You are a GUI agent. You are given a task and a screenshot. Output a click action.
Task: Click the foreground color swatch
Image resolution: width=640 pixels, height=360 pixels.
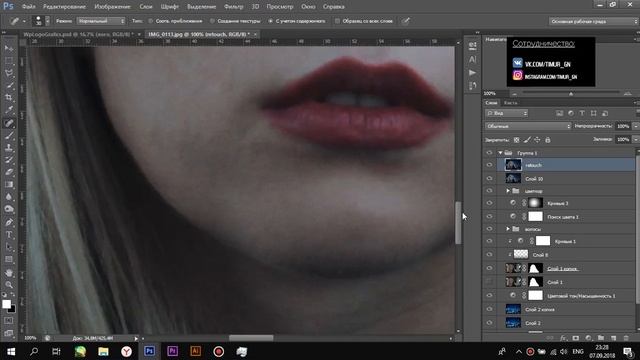(6, 304)
